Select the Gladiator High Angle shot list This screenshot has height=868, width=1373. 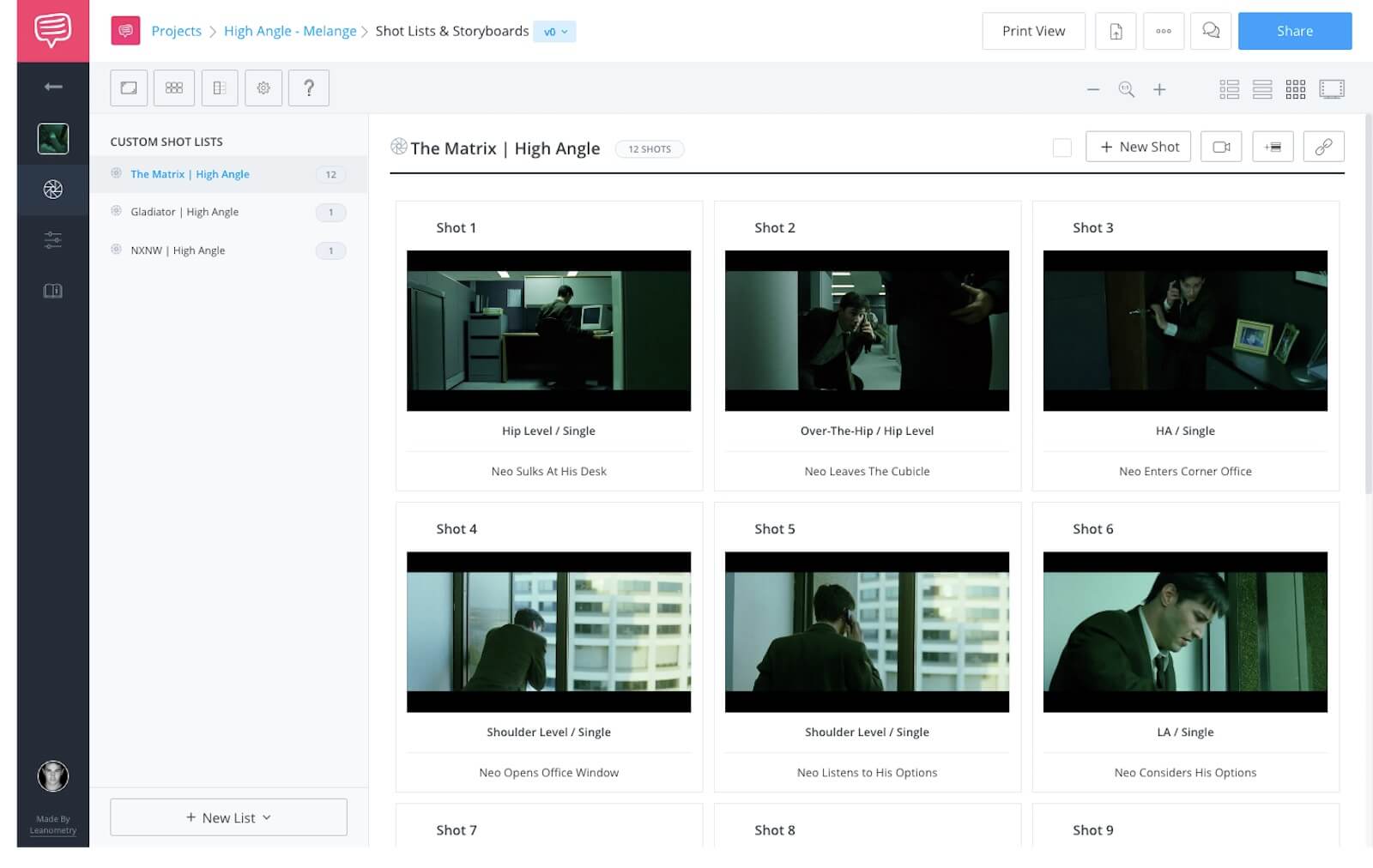(x=184, y=211)
